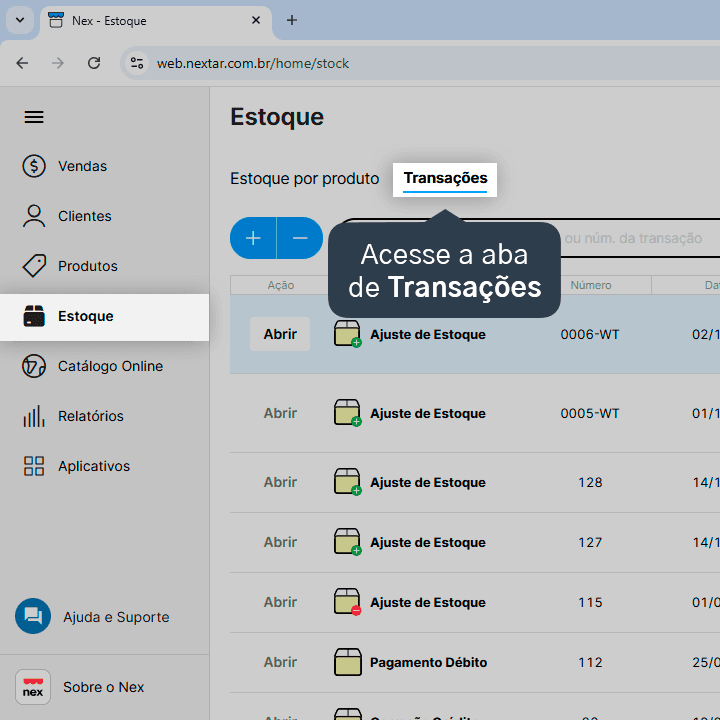
Task: Click Ajuste de Estoque text in row 0005-WT
Action: (428, 413)
